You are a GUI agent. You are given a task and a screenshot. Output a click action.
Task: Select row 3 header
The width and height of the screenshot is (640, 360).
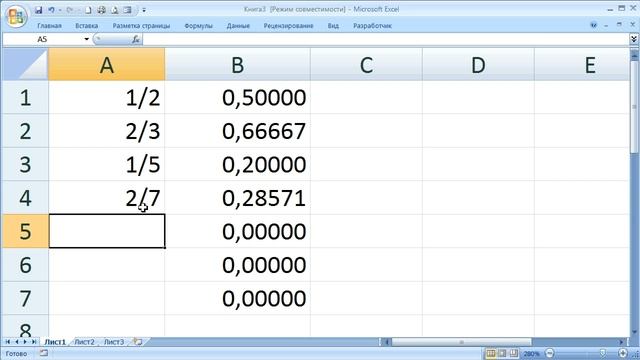pyautogui.click(x=25, y=164)
